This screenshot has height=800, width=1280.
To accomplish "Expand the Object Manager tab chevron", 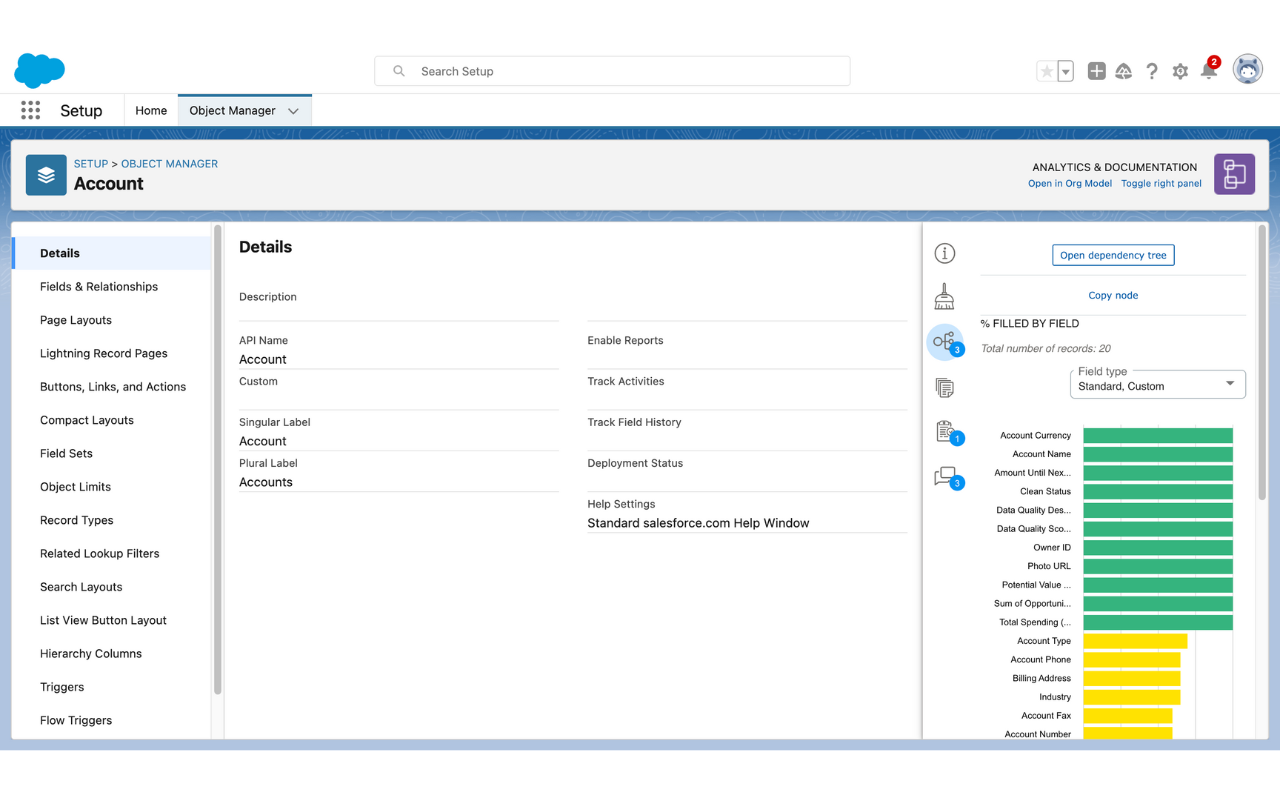I will (293, 111).
